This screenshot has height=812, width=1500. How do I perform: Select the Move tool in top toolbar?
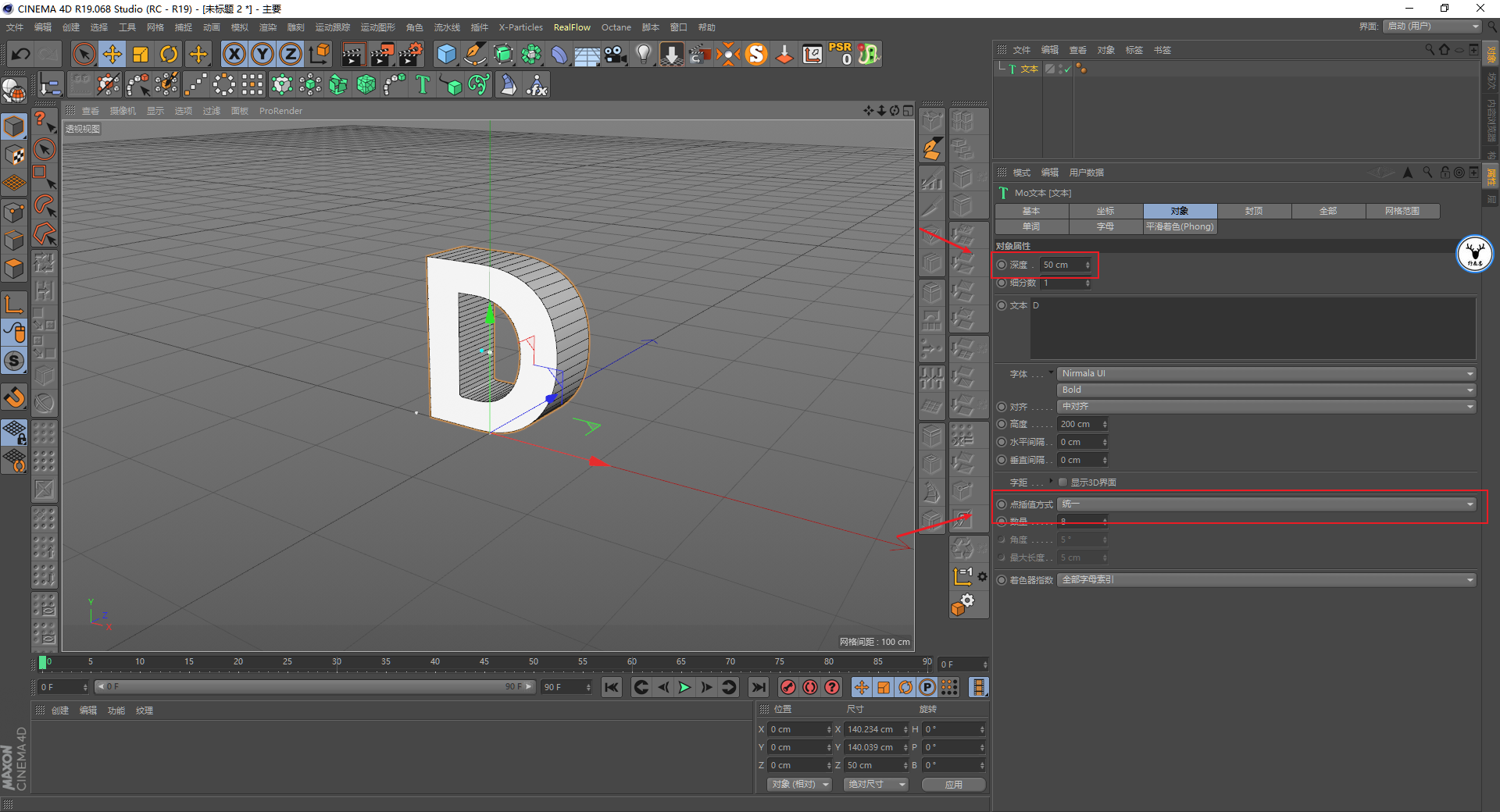112,54
